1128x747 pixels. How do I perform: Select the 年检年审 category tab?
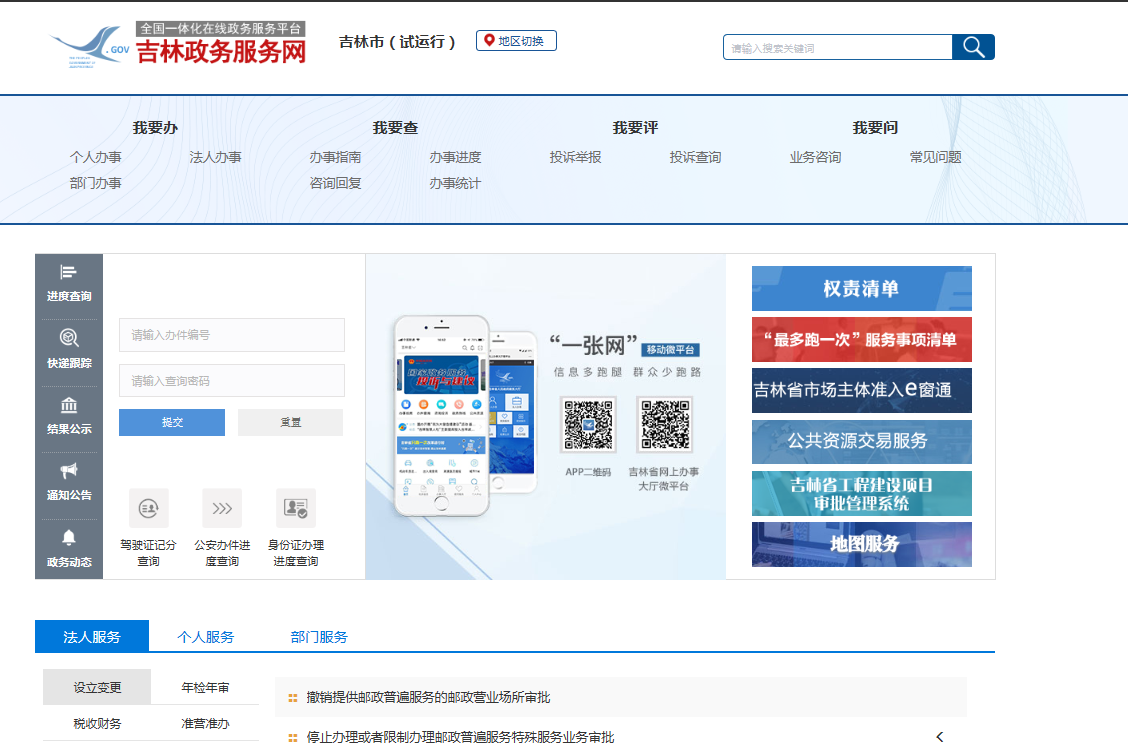point(205,687)
